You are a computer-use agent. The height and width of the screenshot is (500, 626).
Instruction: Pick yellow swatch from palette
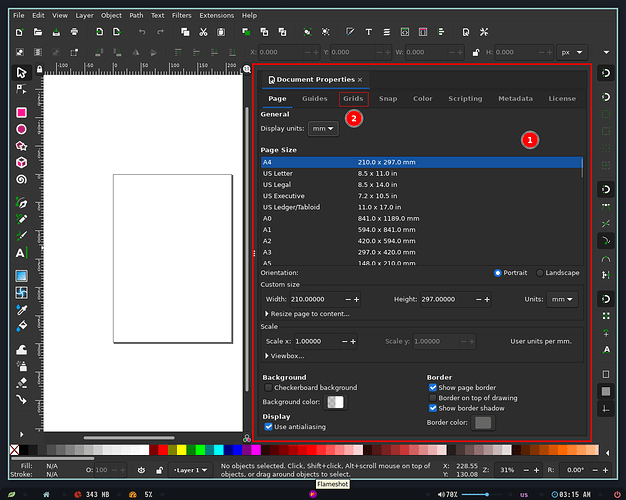[x=182, y=450]
